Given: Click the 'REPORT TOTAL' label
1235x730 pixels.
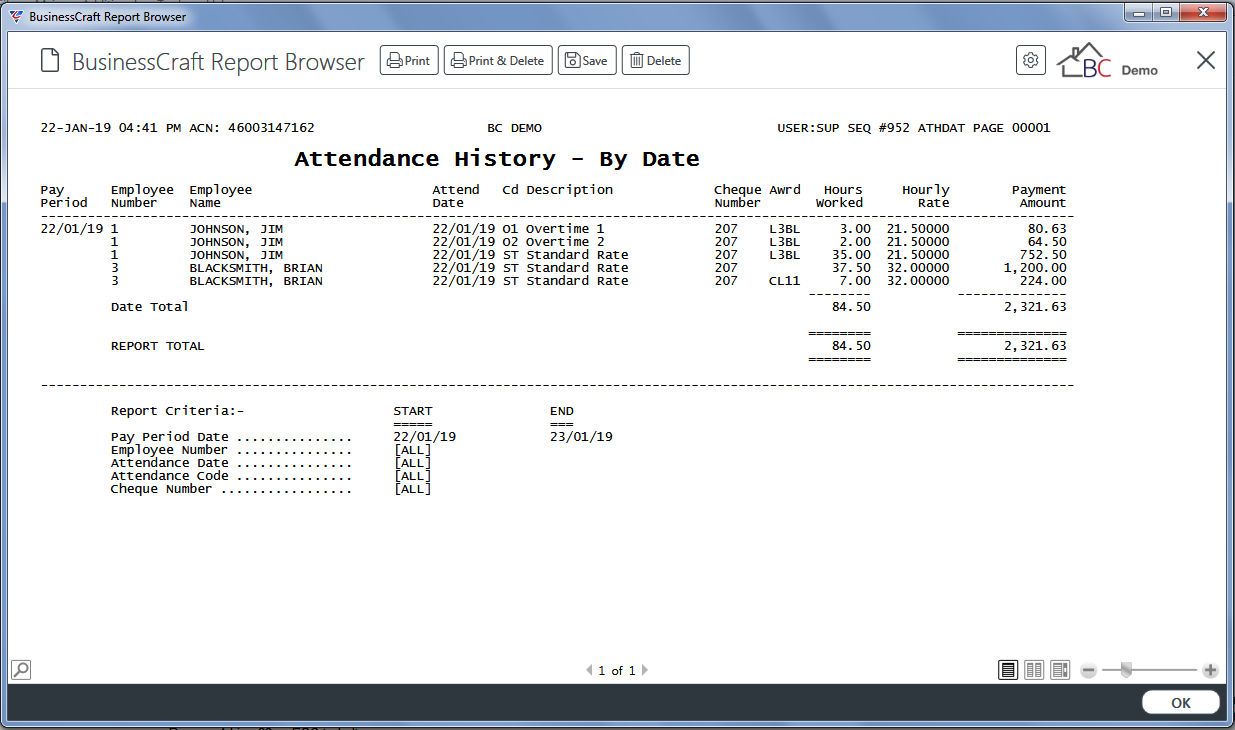Looking at the screenshot, I should pos(157,346).
